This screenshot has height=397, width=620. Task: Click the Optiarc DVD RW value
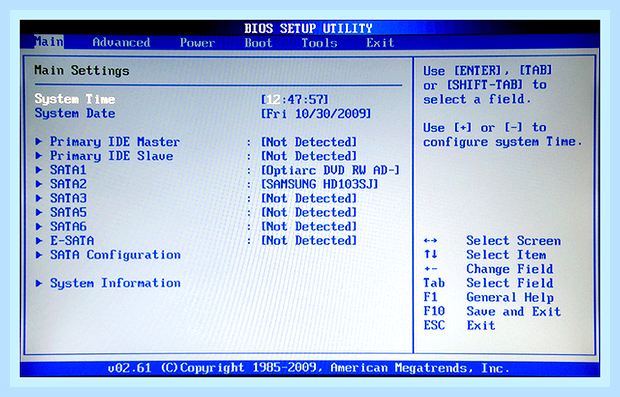pyautogui.click(x=331, y=170)
